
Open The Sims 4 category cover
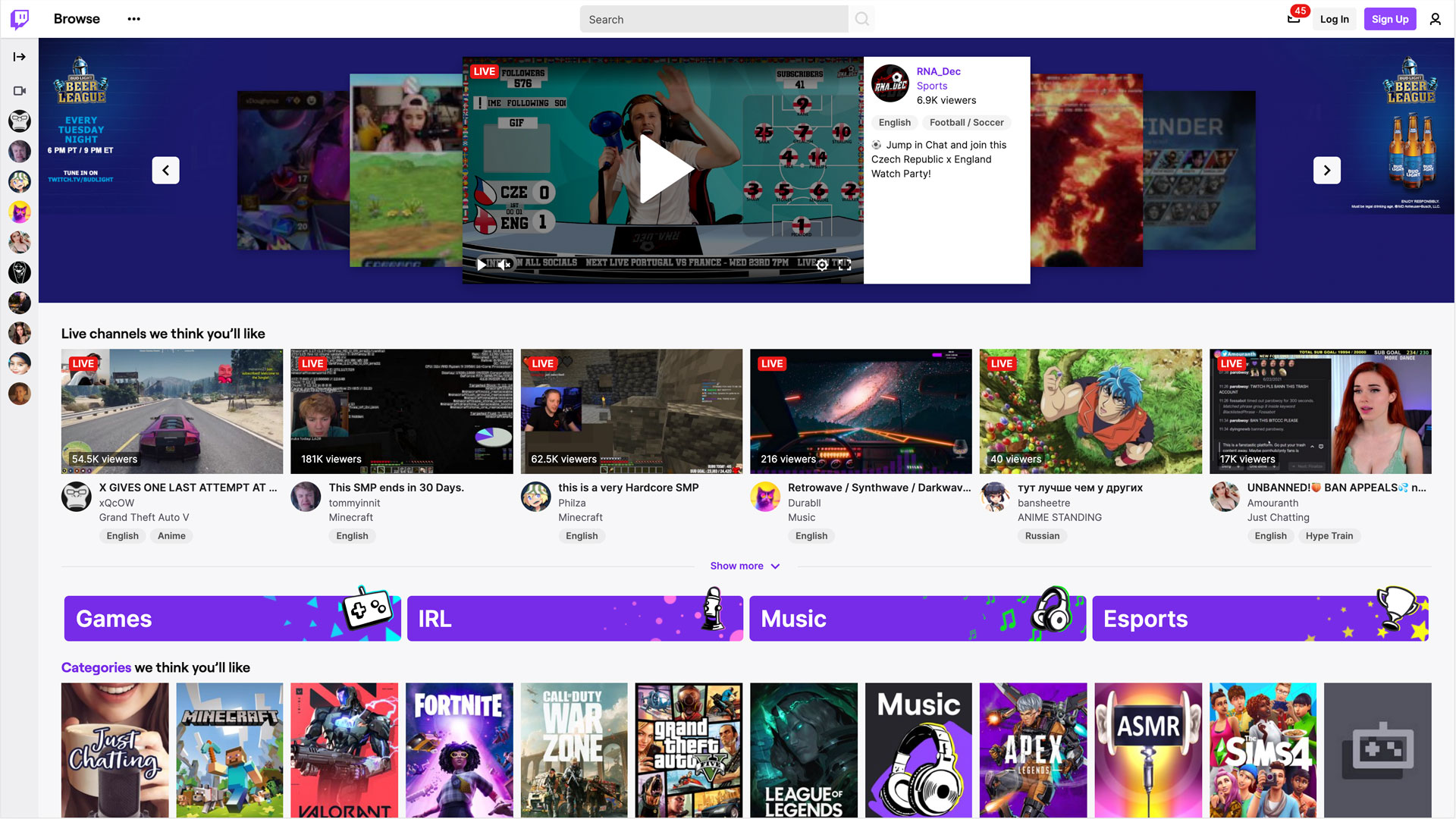(x=1263, y=750)
